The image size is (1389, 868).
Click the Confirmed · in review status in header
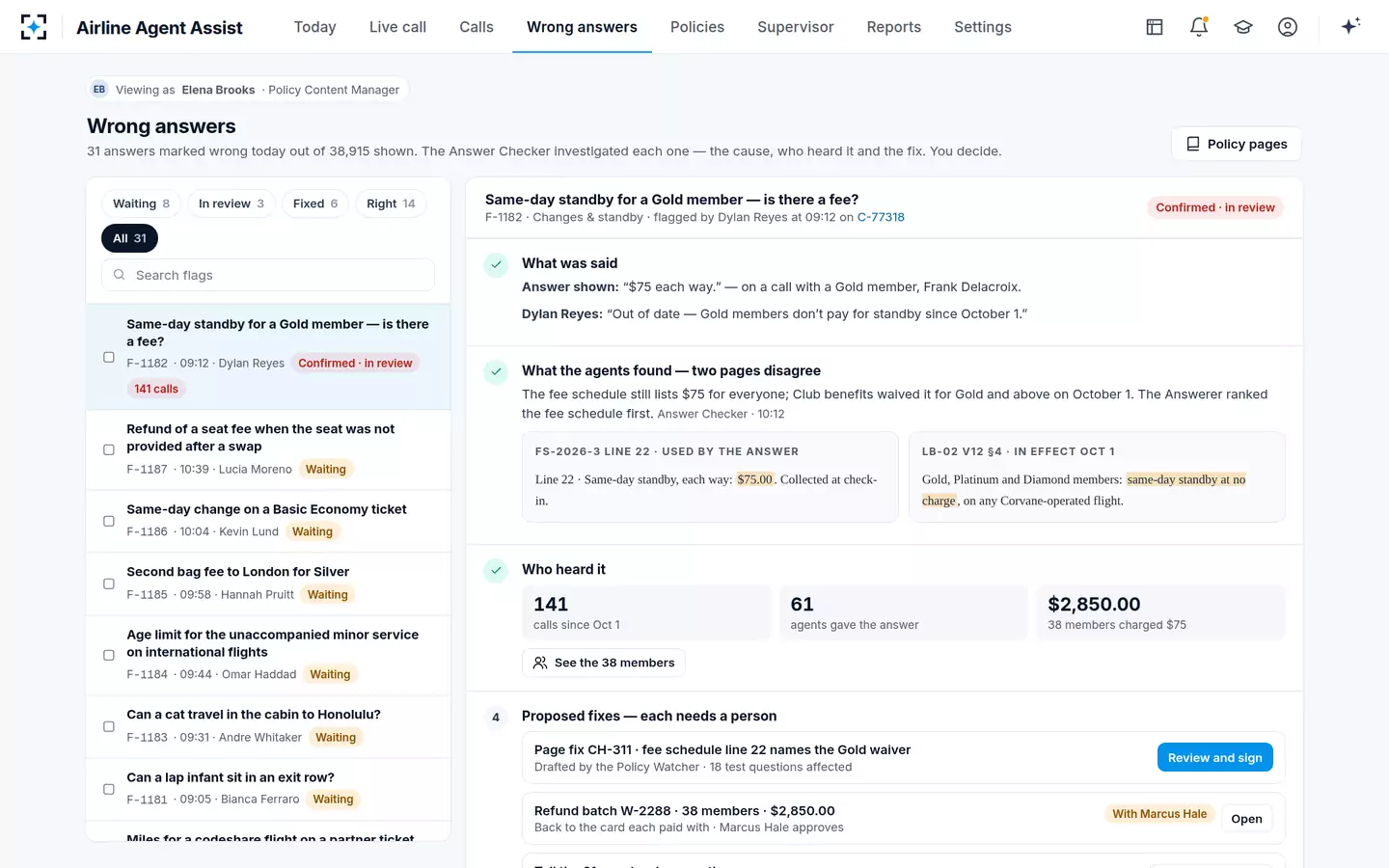click(1215, 207)
